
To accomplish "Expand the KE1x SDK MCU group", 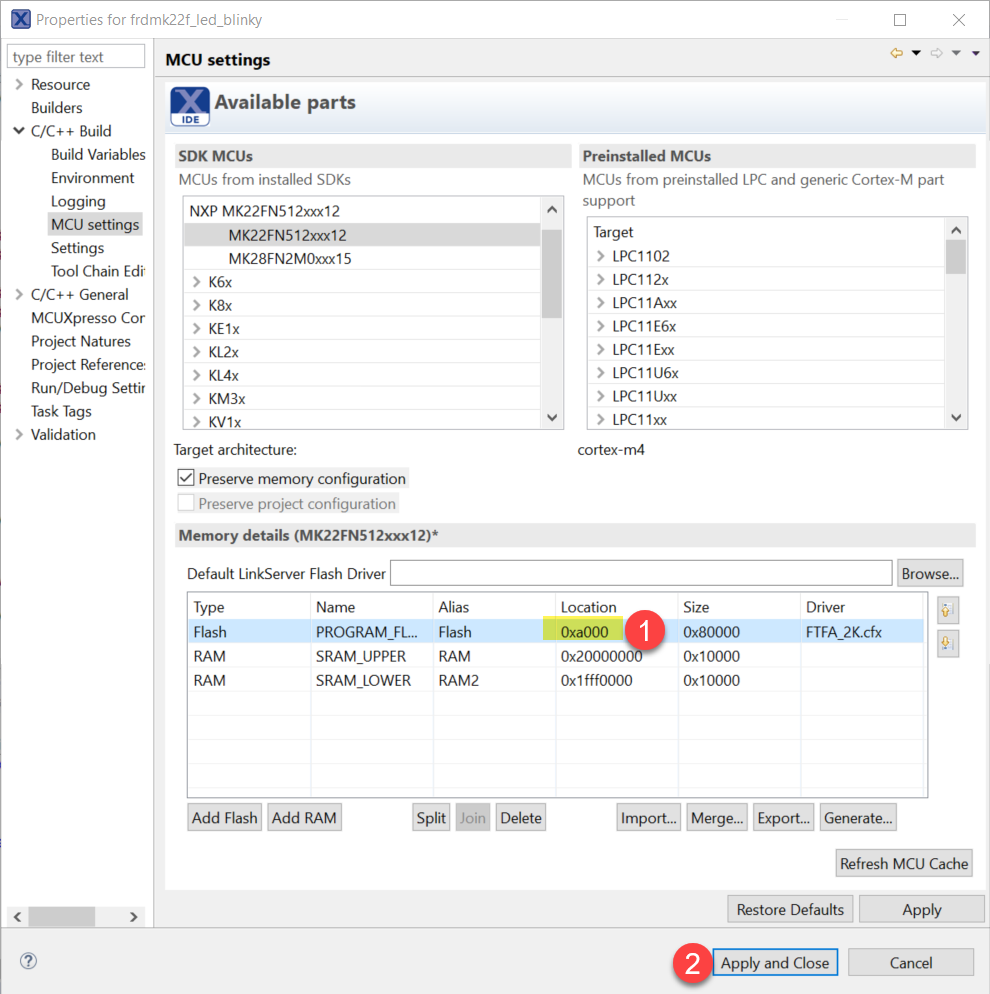I will click(196, 328).
